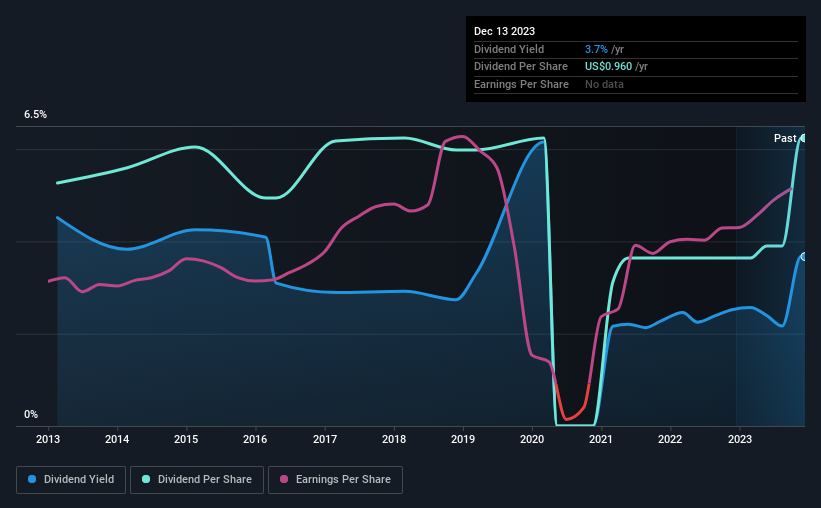This screenshot has width=821, height=508.
Task: Select the 2013 x-axis label
Action: pos(48,439)
